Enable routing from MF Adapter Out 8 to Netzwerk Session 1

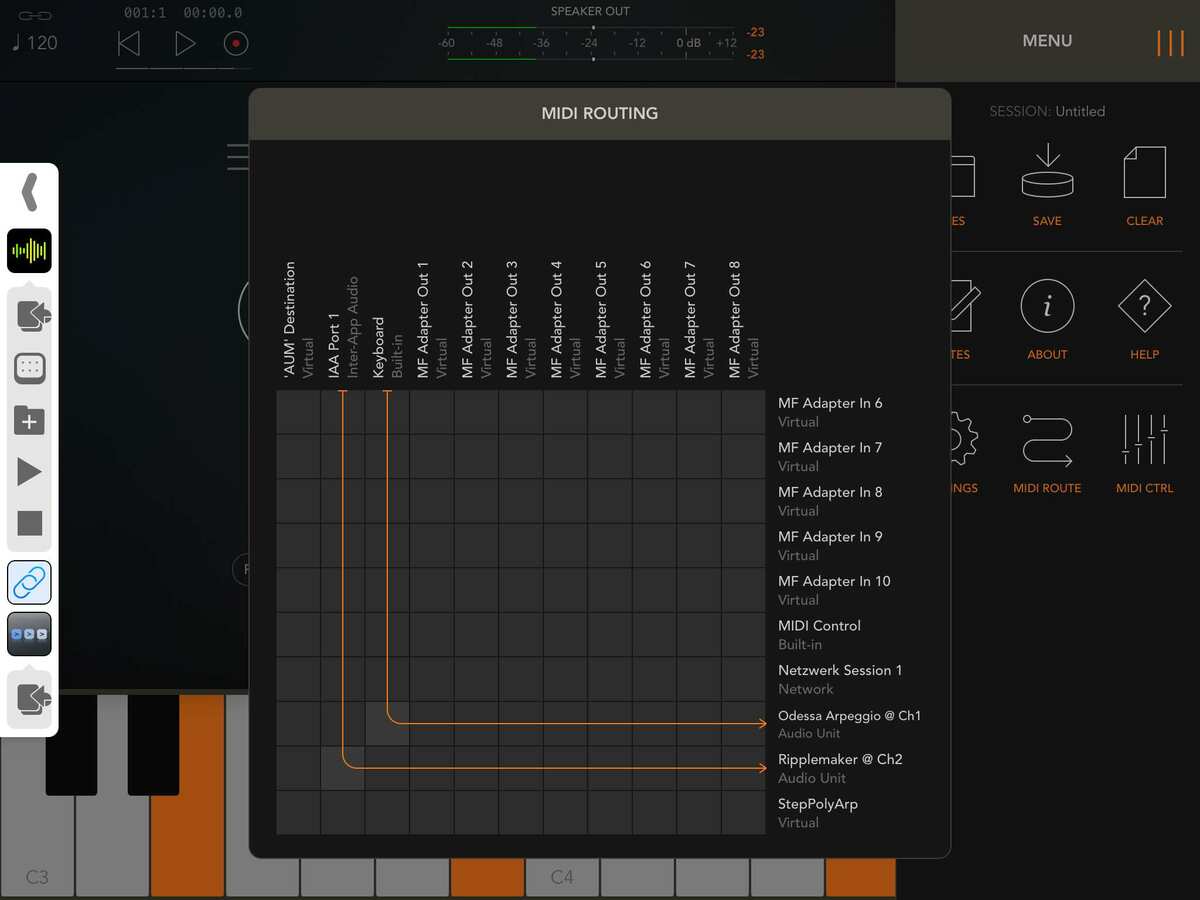click(x=743, y=679)
